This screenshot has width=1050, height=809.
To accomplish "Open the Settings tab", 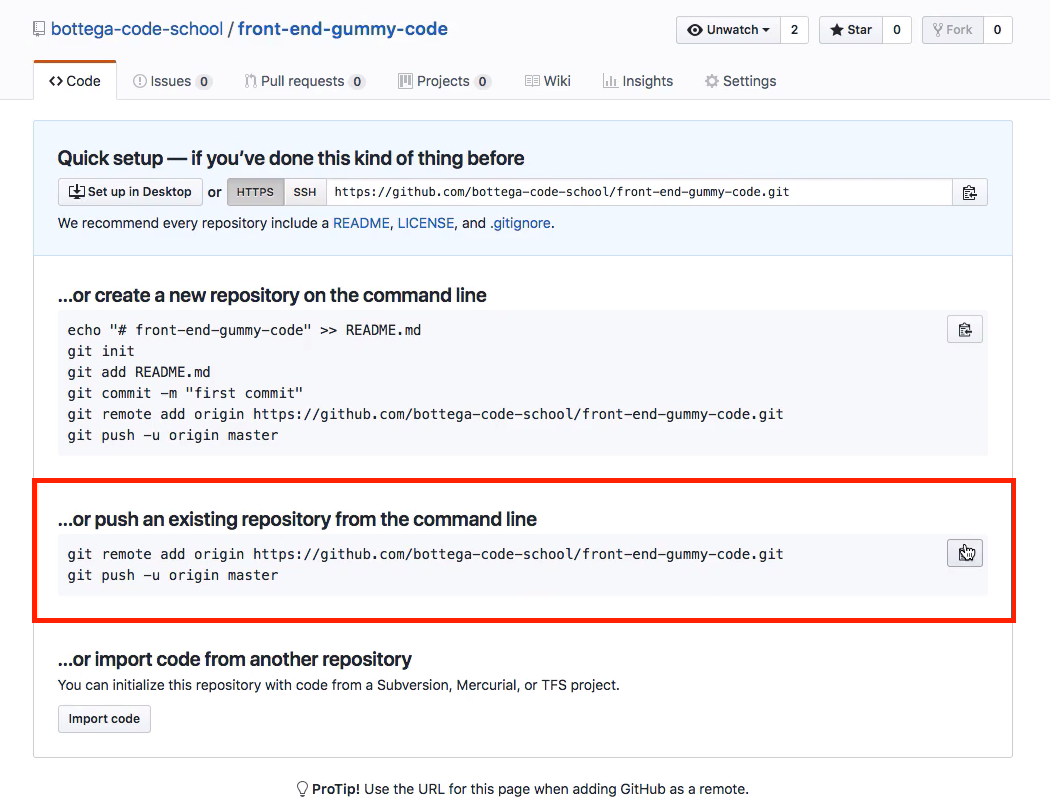I will click(x=741, y=81).
